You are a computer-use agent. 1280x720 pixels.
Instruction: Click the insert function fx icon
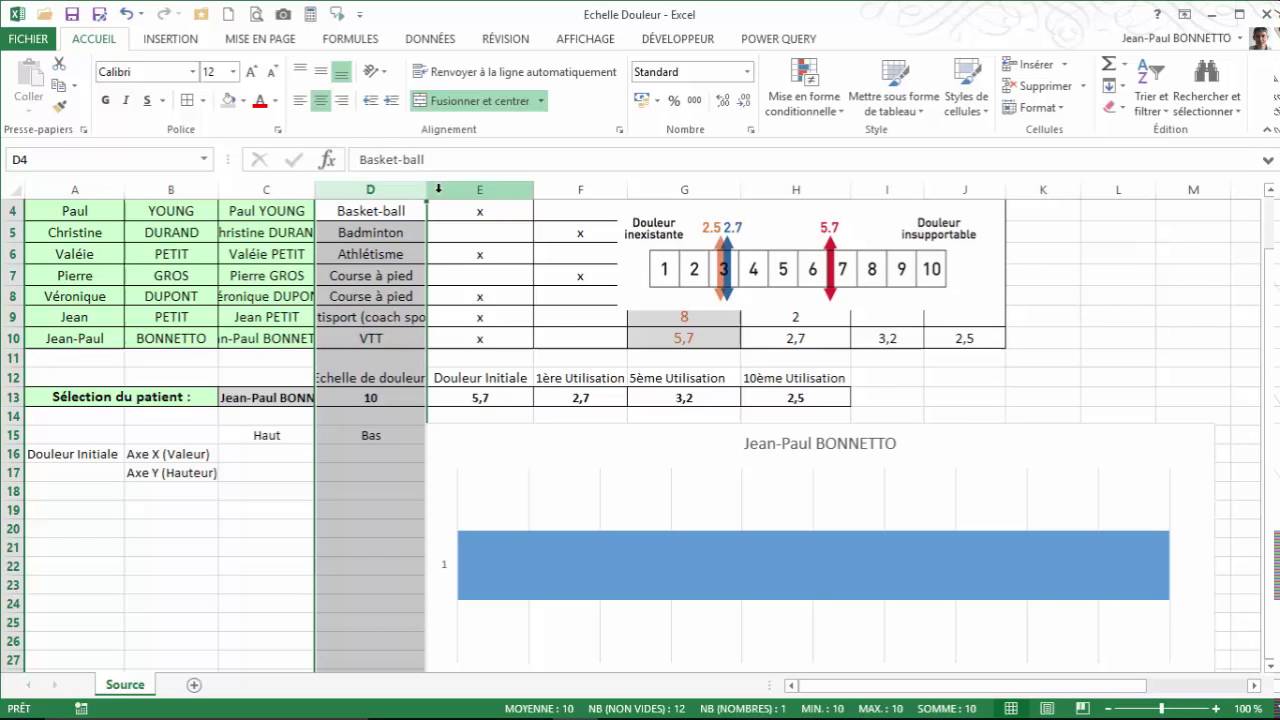coord(327,160)
